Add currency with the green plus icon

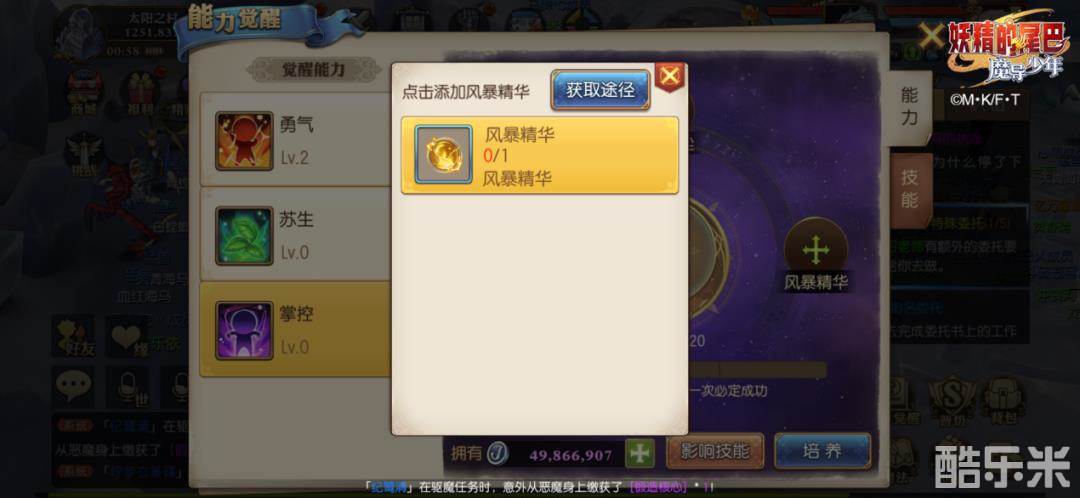click(x=640, y=453)
